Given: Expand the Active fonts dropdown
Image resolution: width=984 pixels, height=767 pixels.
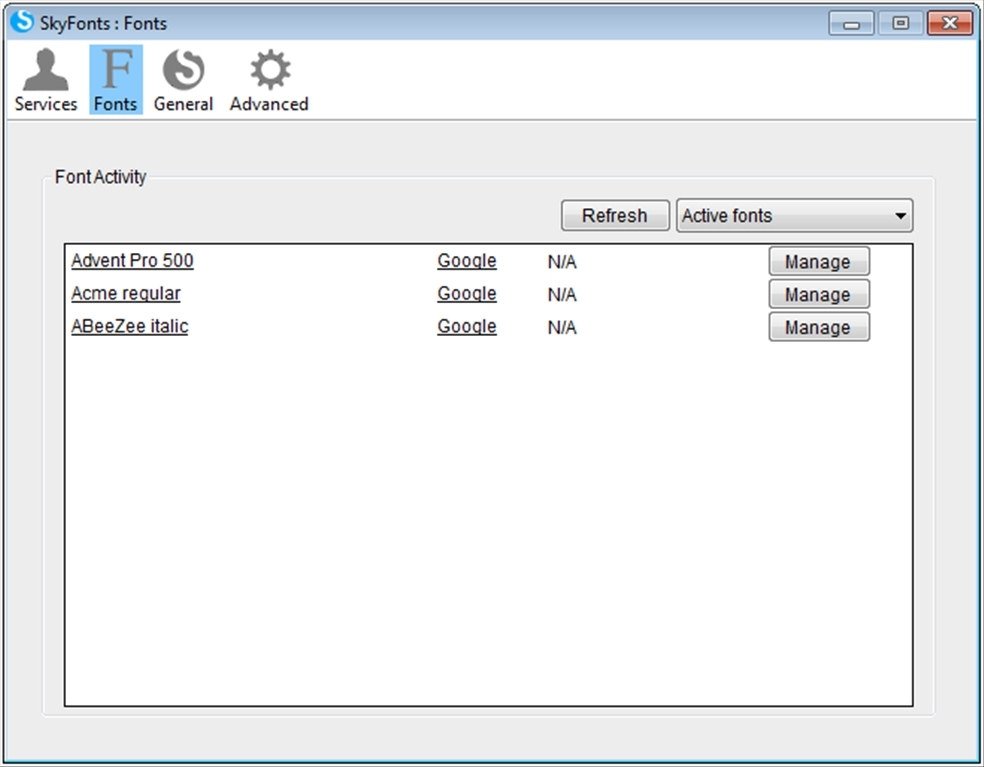Looking at the screenshot, I should 794,215.
